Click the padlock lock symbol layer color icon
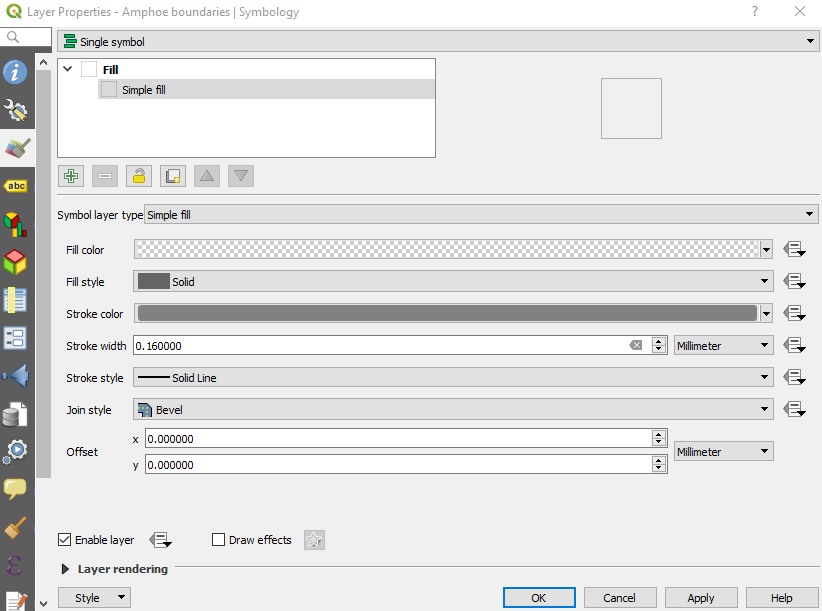 tap(139, 176)
